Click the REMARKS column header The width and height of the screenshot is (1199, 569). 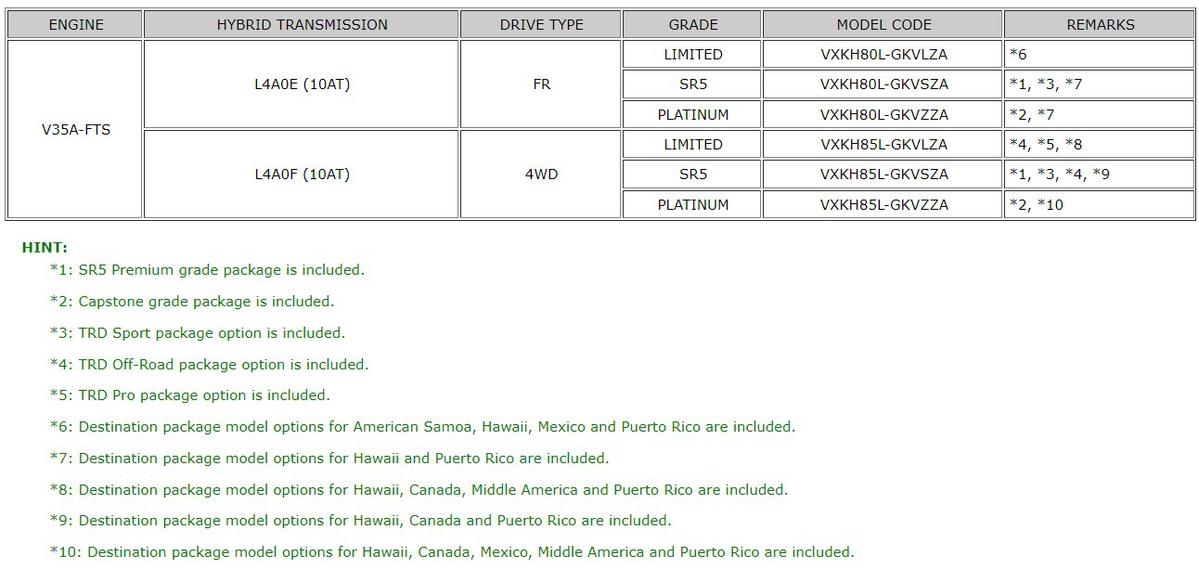[1100, 25]
